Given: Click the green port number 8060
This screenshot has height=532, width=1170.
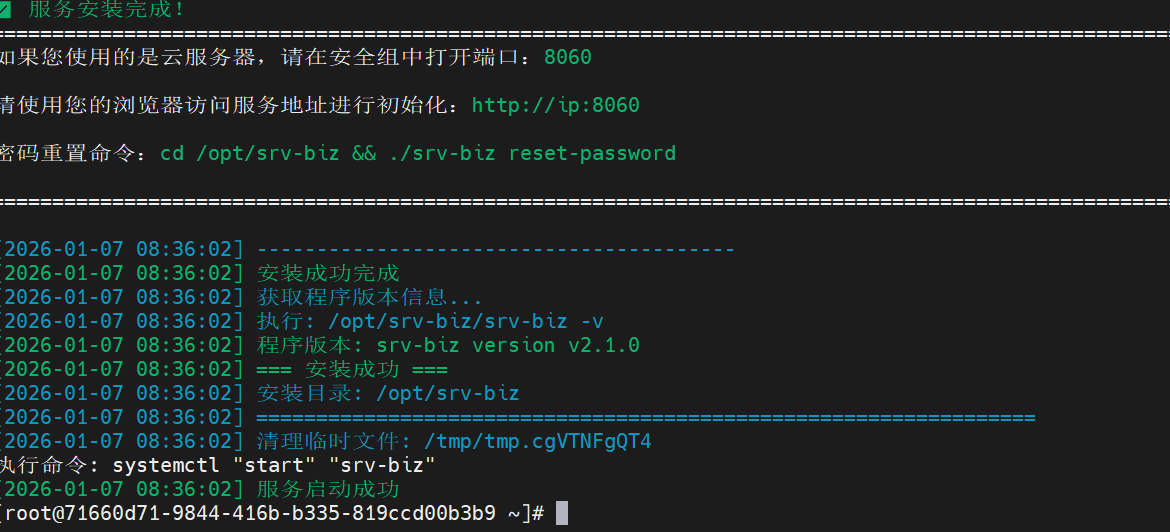Looking at the screenshot, I should (x=567, y=57).
